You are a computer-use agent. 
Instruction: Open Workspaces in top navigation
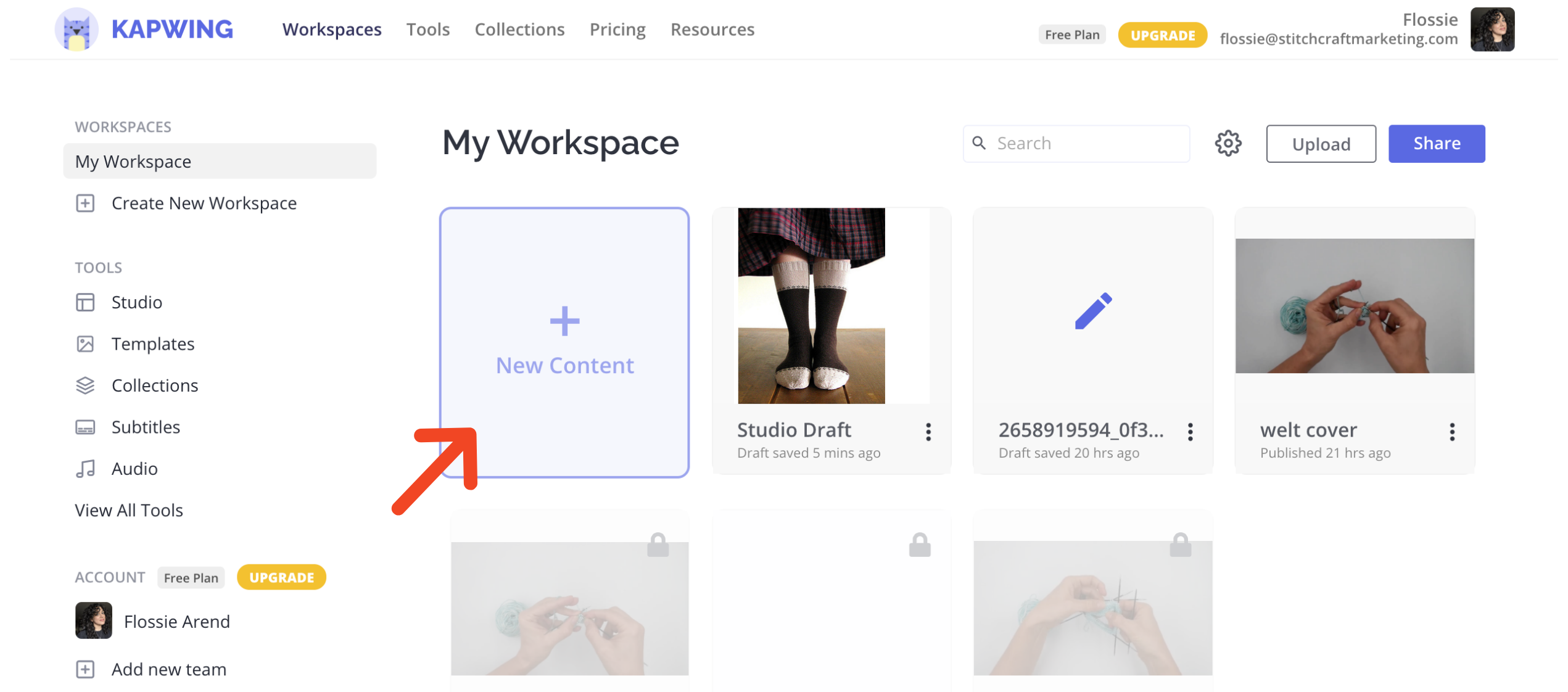point(332,30)
